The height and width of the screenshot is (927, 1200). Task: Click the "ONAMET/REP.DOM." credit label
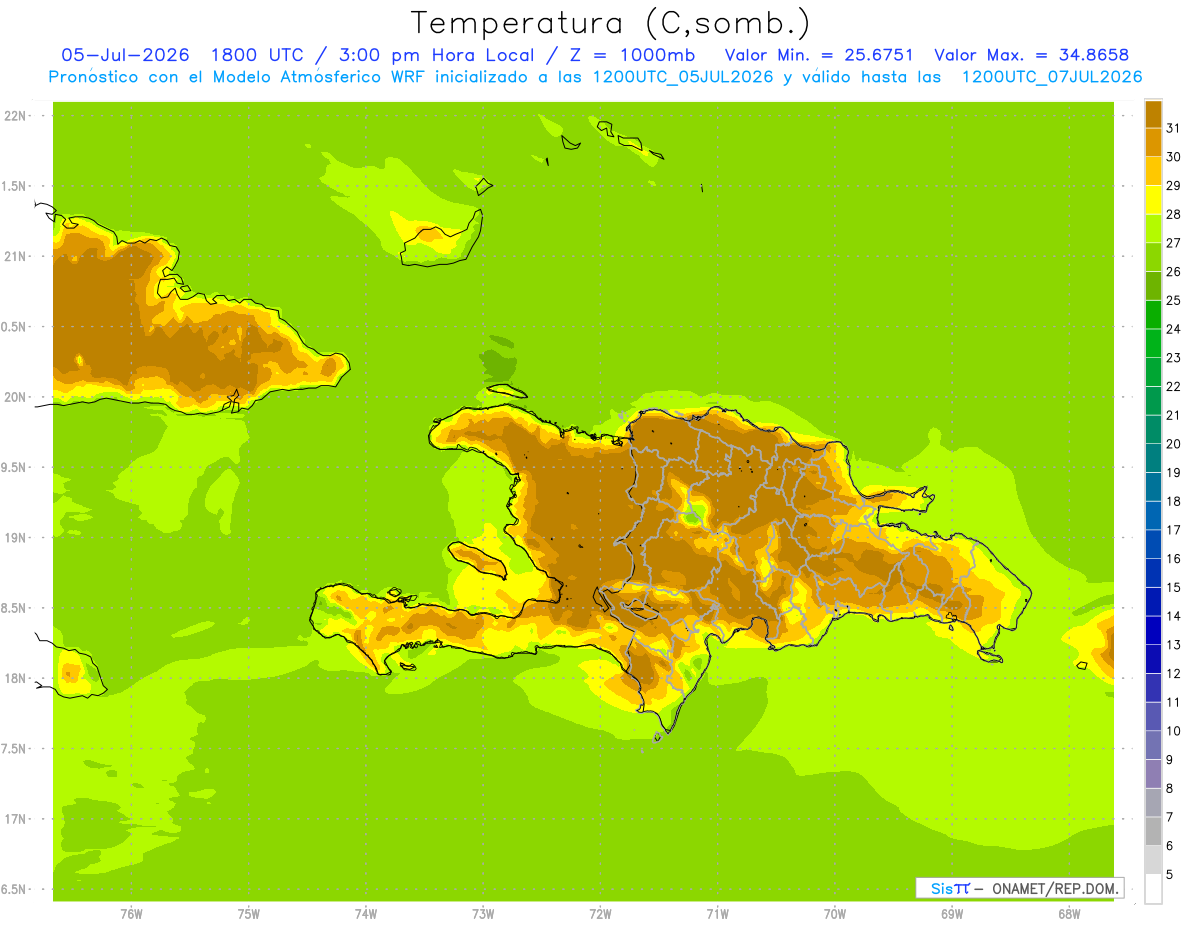[1056, 888]
